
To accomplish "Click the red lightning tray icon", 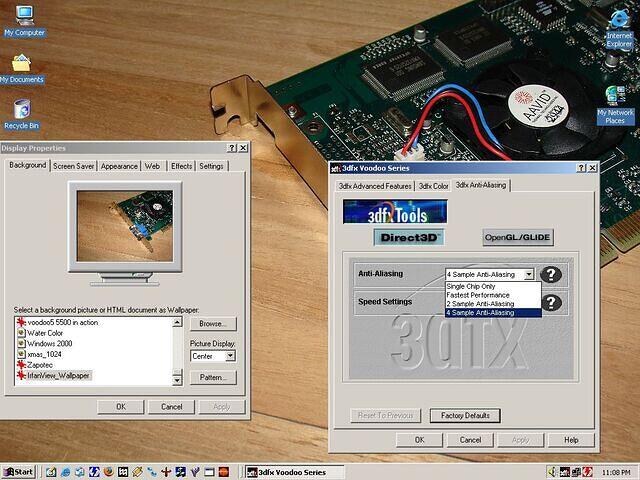I will coord(588,472).
